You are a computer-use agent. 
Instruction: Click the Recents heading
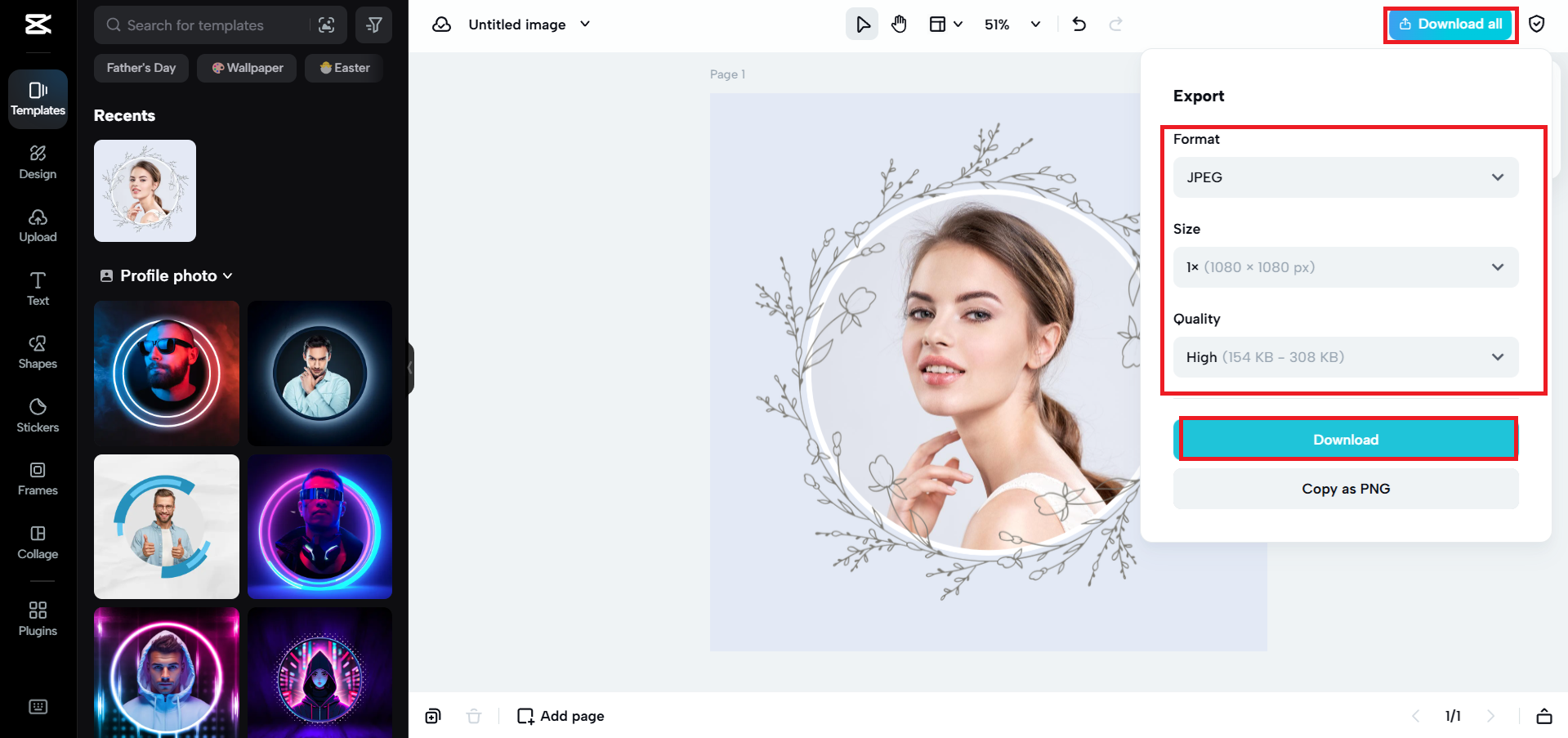pos(124,115)
